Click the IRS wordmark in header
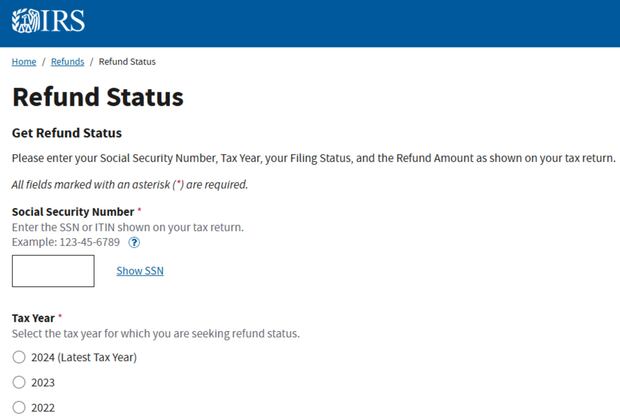The image size is (620, 419). click(63, 21)
